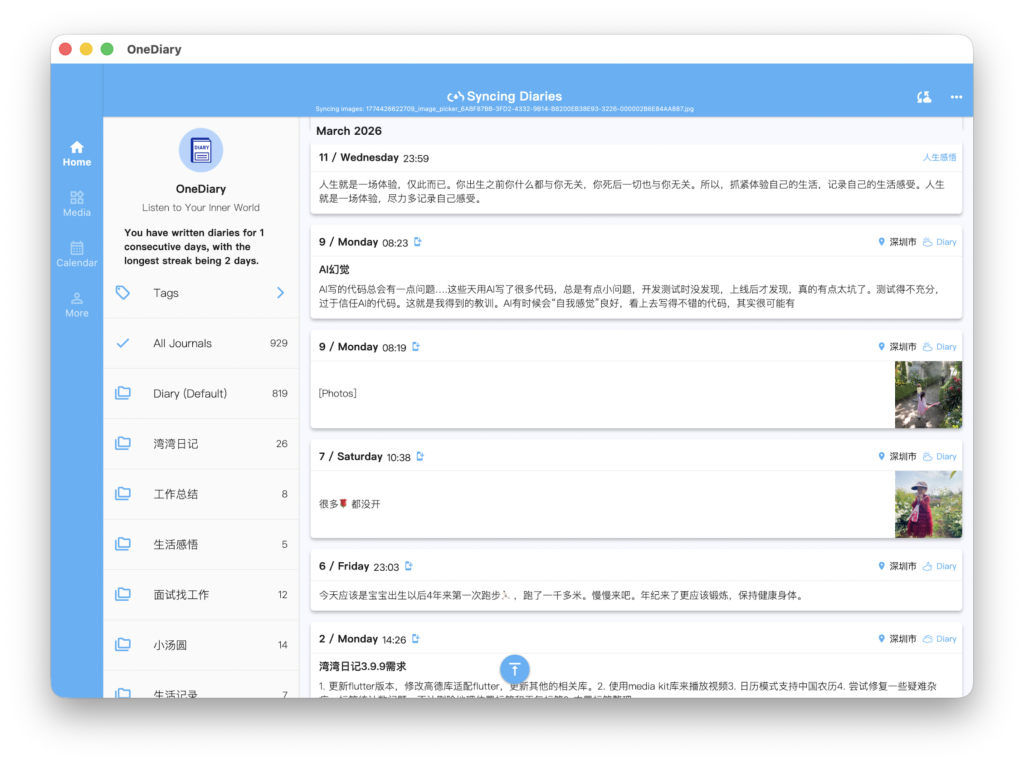This screenshot has height=765, width=1024.
Task: Open the garden photo thumbnail at 08:19
Action: point(928,394)
